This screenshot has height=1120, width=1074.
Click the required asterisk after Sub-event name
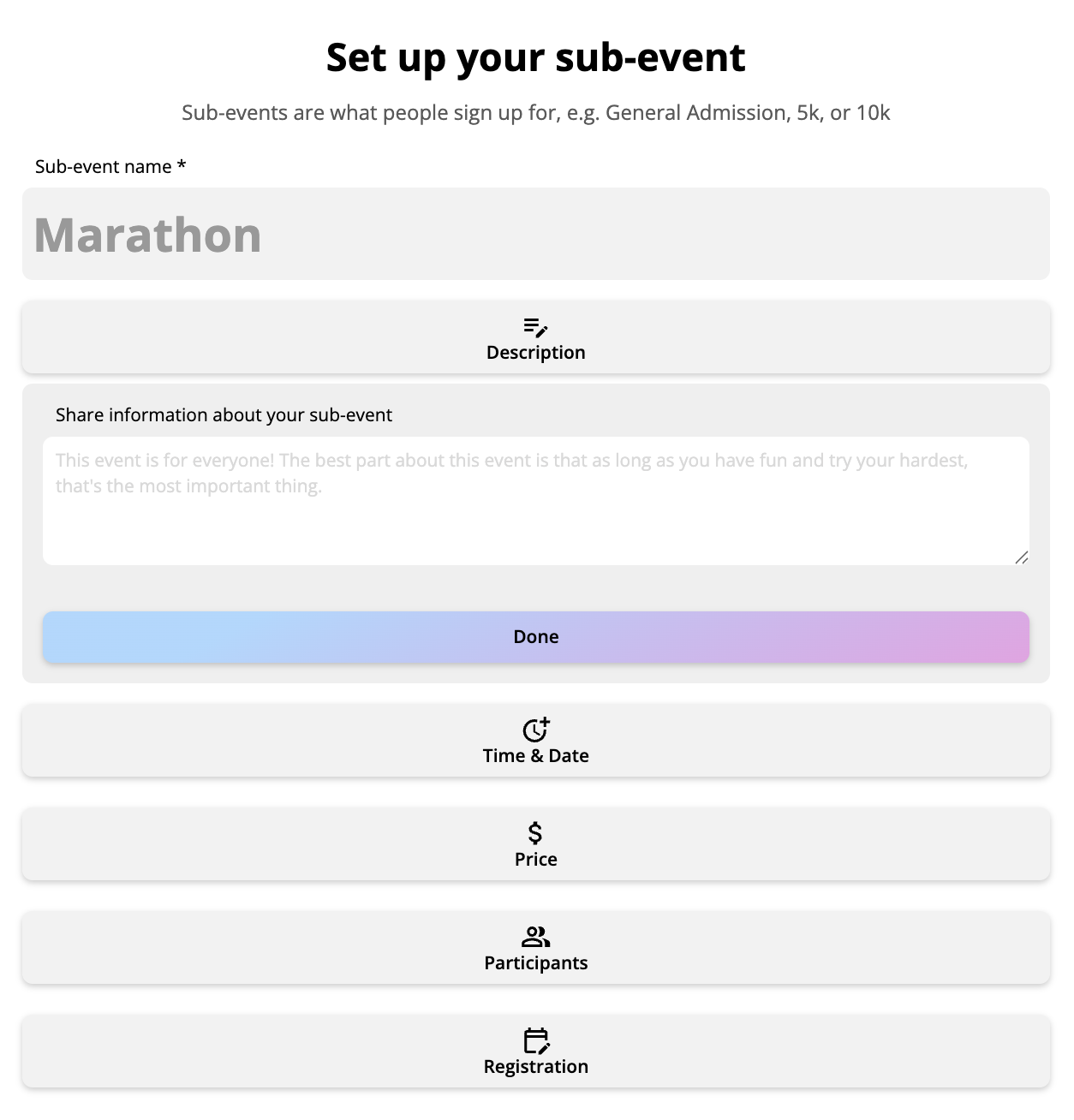pyautogui.click(x=182, y=166)
